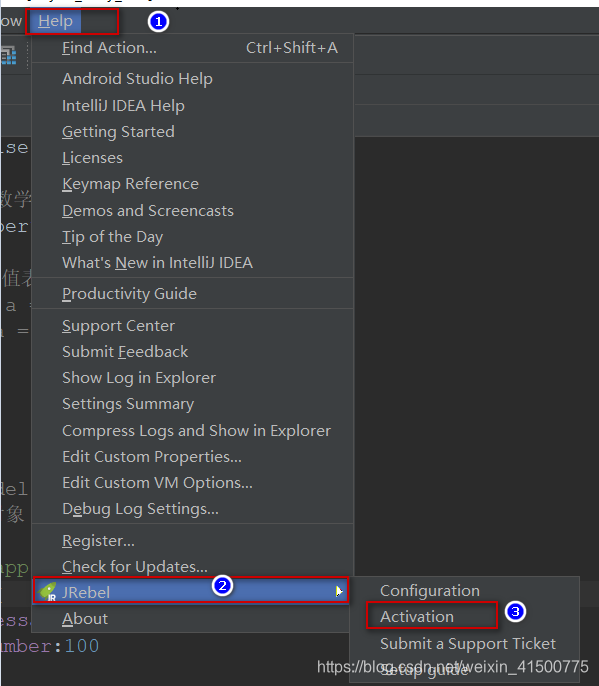
Task: Open Productivity Guide
Action: [193, 293]
